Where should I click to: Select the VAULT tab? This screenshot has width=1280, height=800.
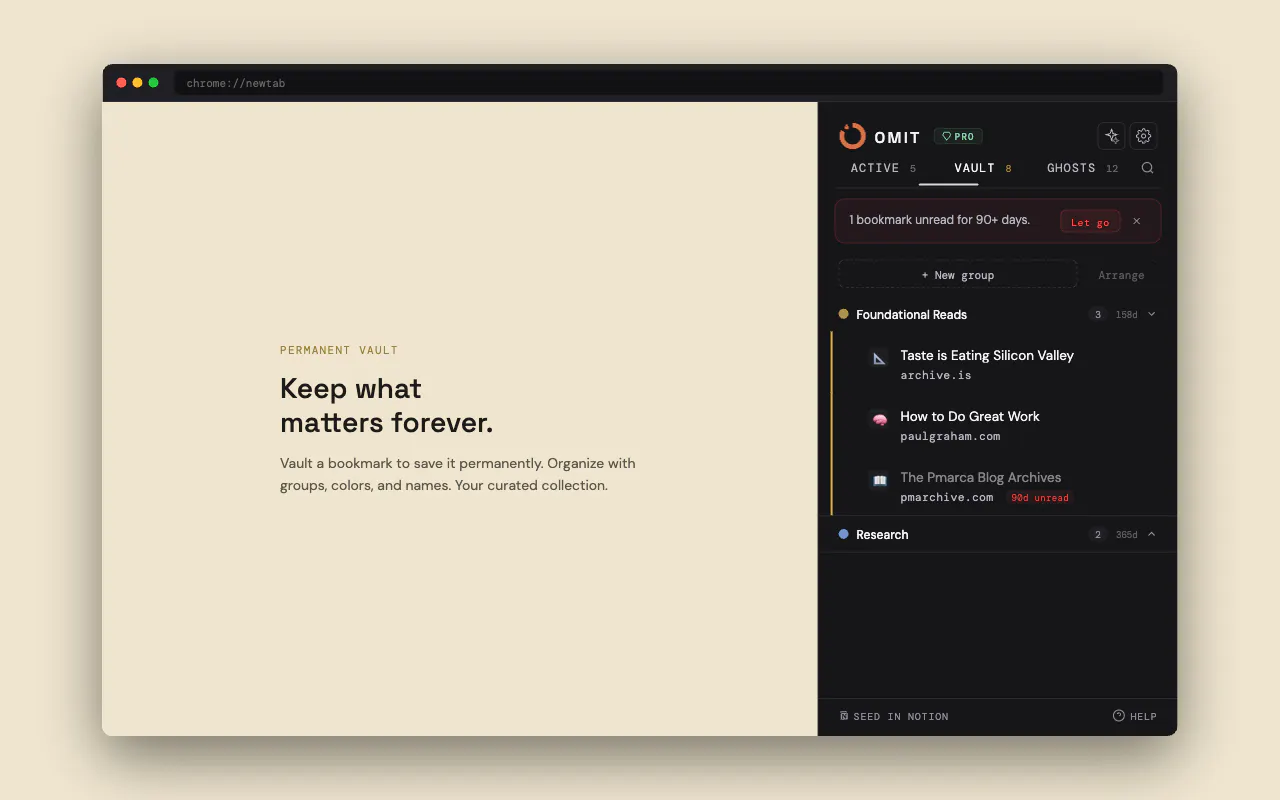click(x=983, y=168)
